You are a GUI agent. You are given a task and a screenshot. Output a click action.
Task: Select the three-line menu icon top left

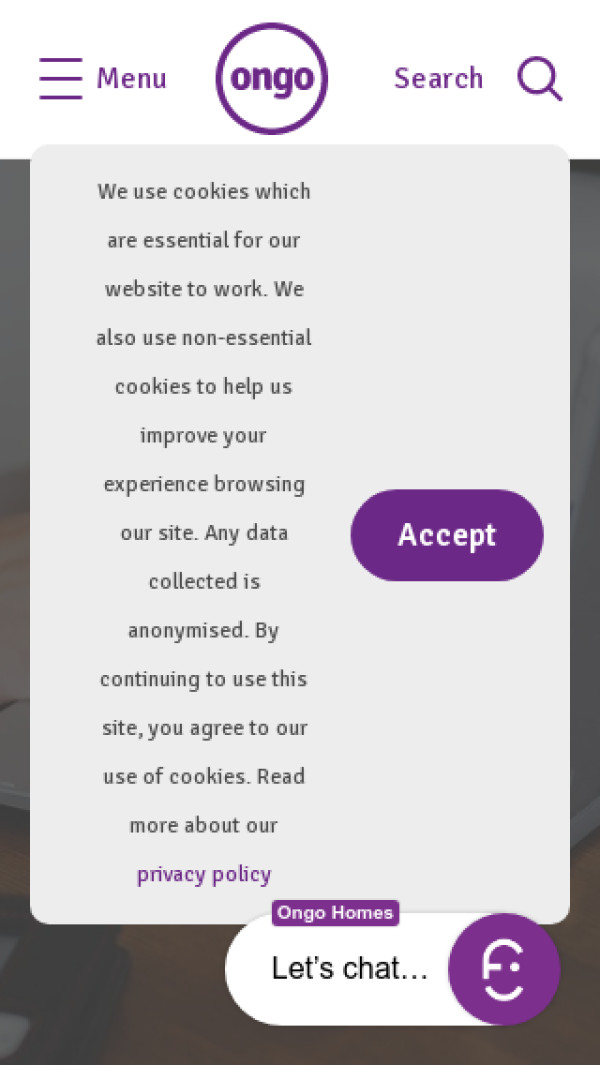[x=60, y=78]
